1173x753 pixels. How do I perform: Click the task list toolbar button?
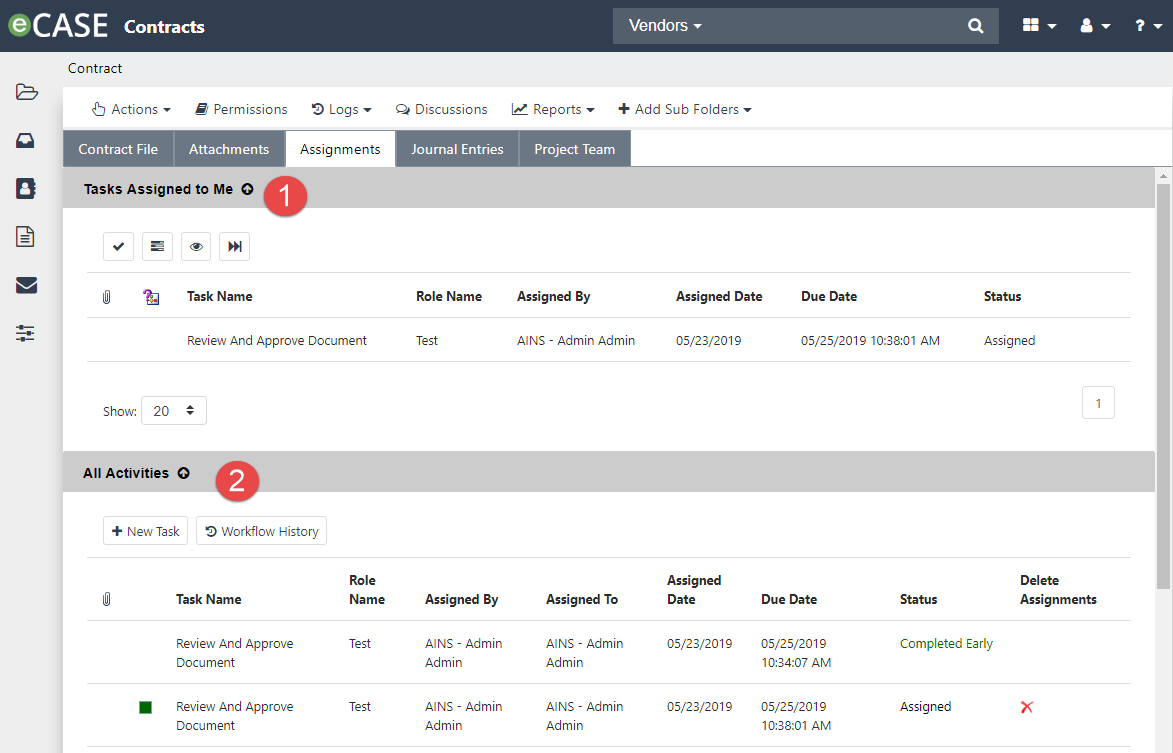tap(157, 246)
